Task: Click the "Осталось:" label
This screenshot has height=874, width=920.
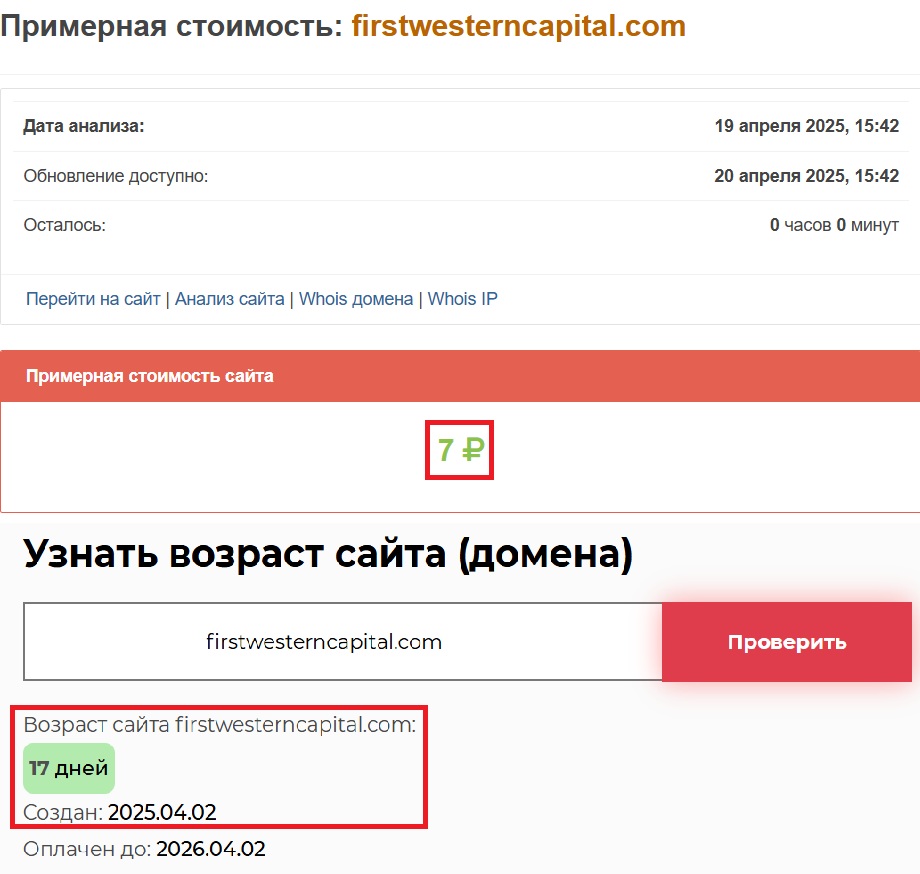Action: [65, 225]
